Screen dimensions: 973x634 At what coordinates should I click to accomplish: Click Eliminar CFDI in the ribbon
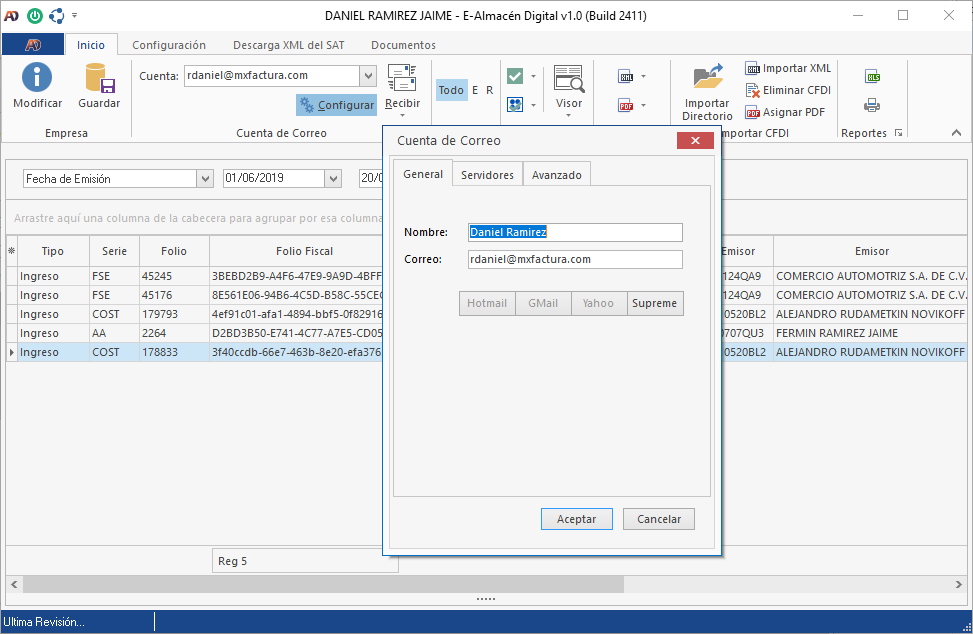coord(789,90)
